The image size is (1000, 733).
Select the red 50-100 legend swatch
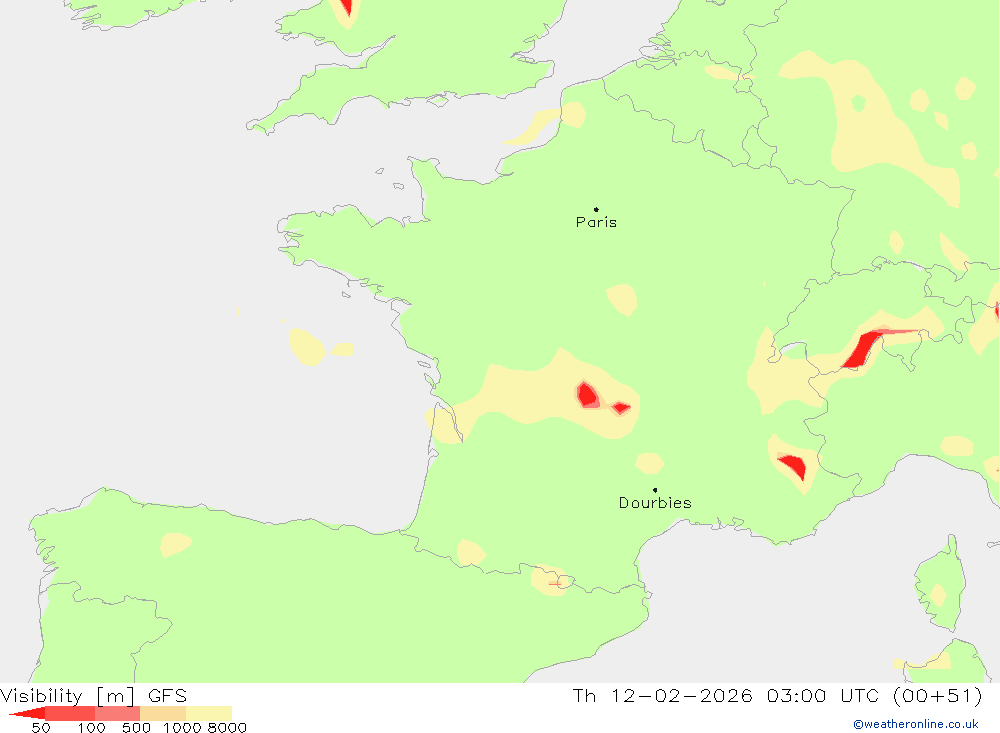pos(70,713)
